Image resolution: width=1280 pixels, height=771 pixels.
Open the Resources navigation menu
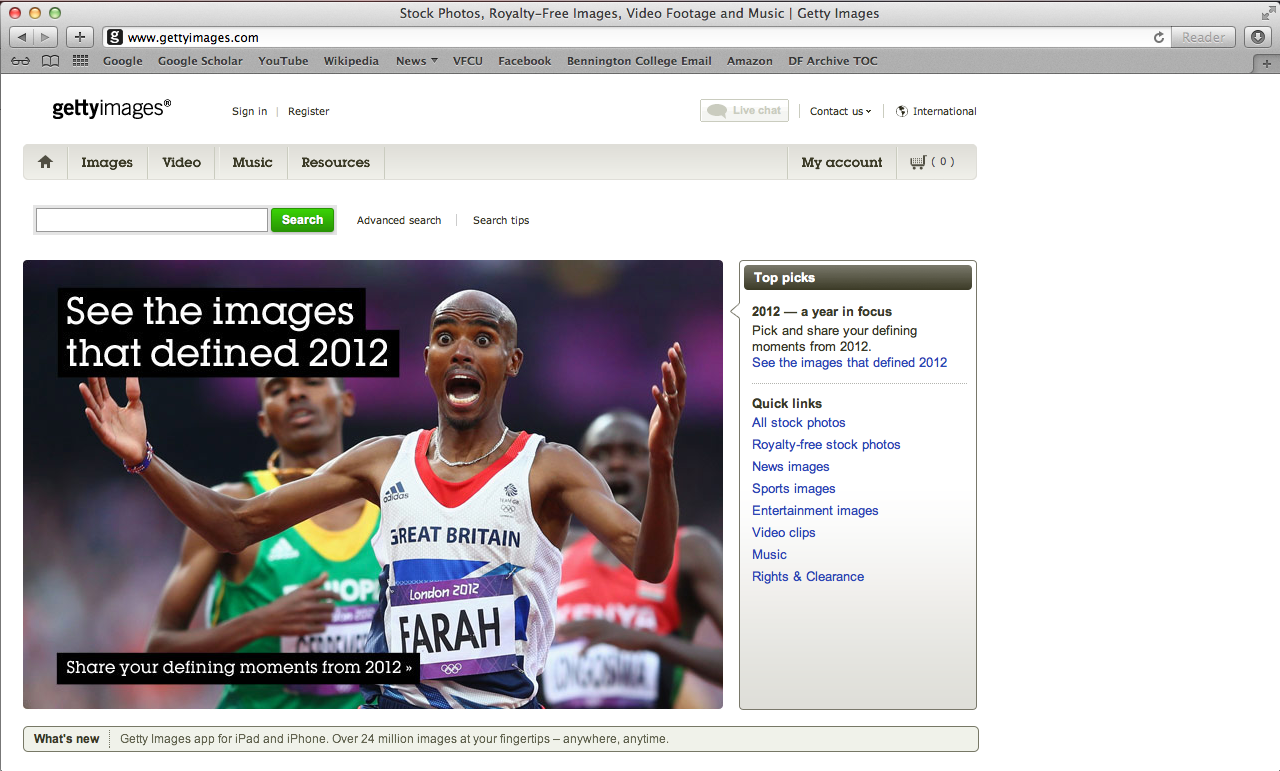335,162
